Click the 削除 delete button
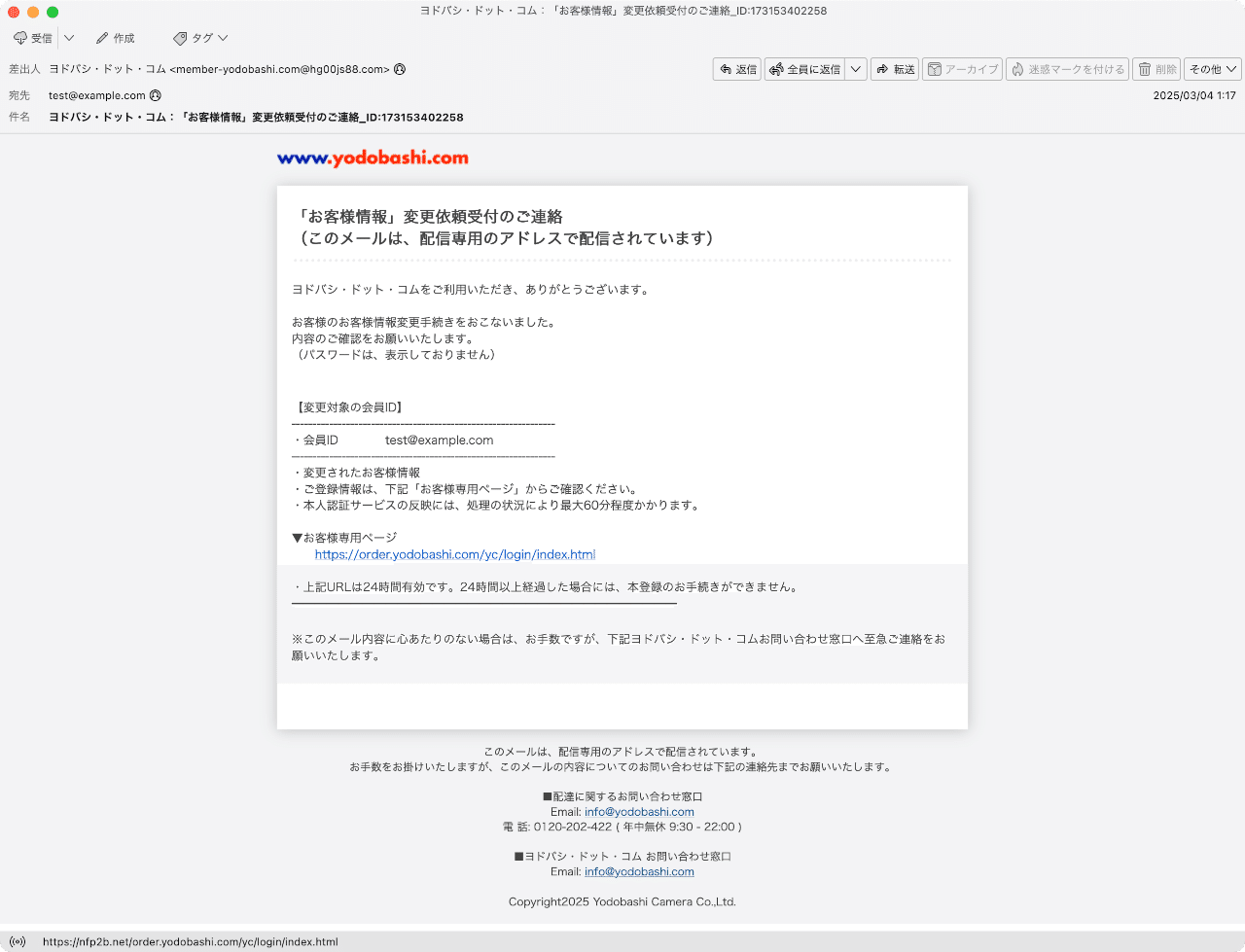This screenshot has height=952, width=1245. [1156, 69]
